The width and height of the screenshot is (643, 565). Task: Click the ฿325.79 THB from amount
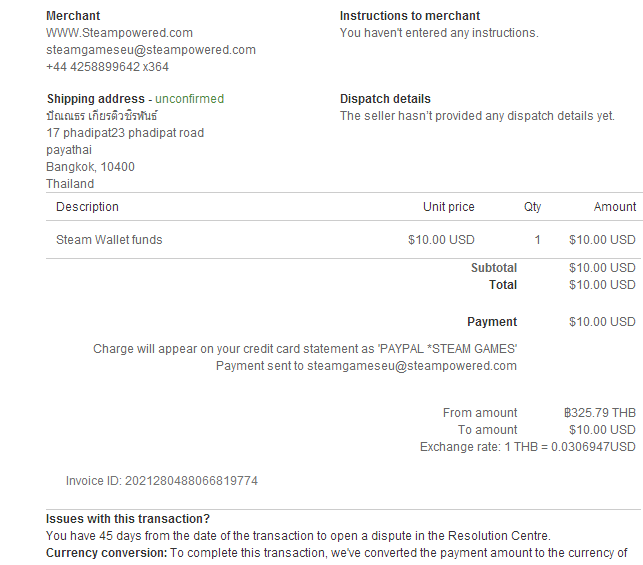coord(599,413)
